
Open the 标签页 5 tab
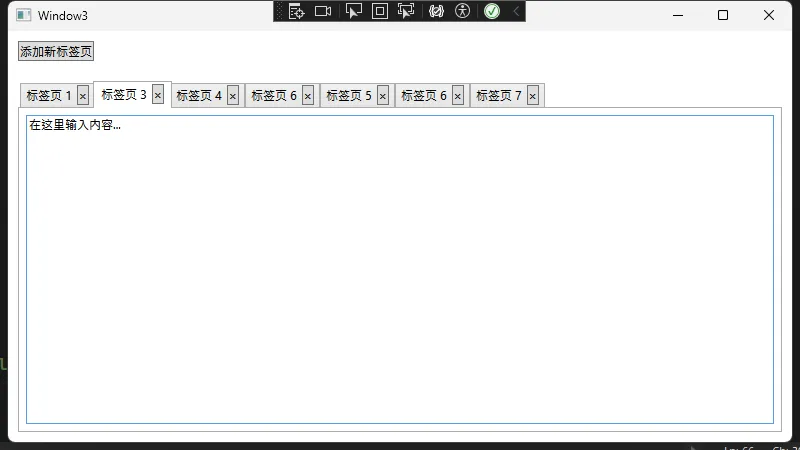click(349, 96)
